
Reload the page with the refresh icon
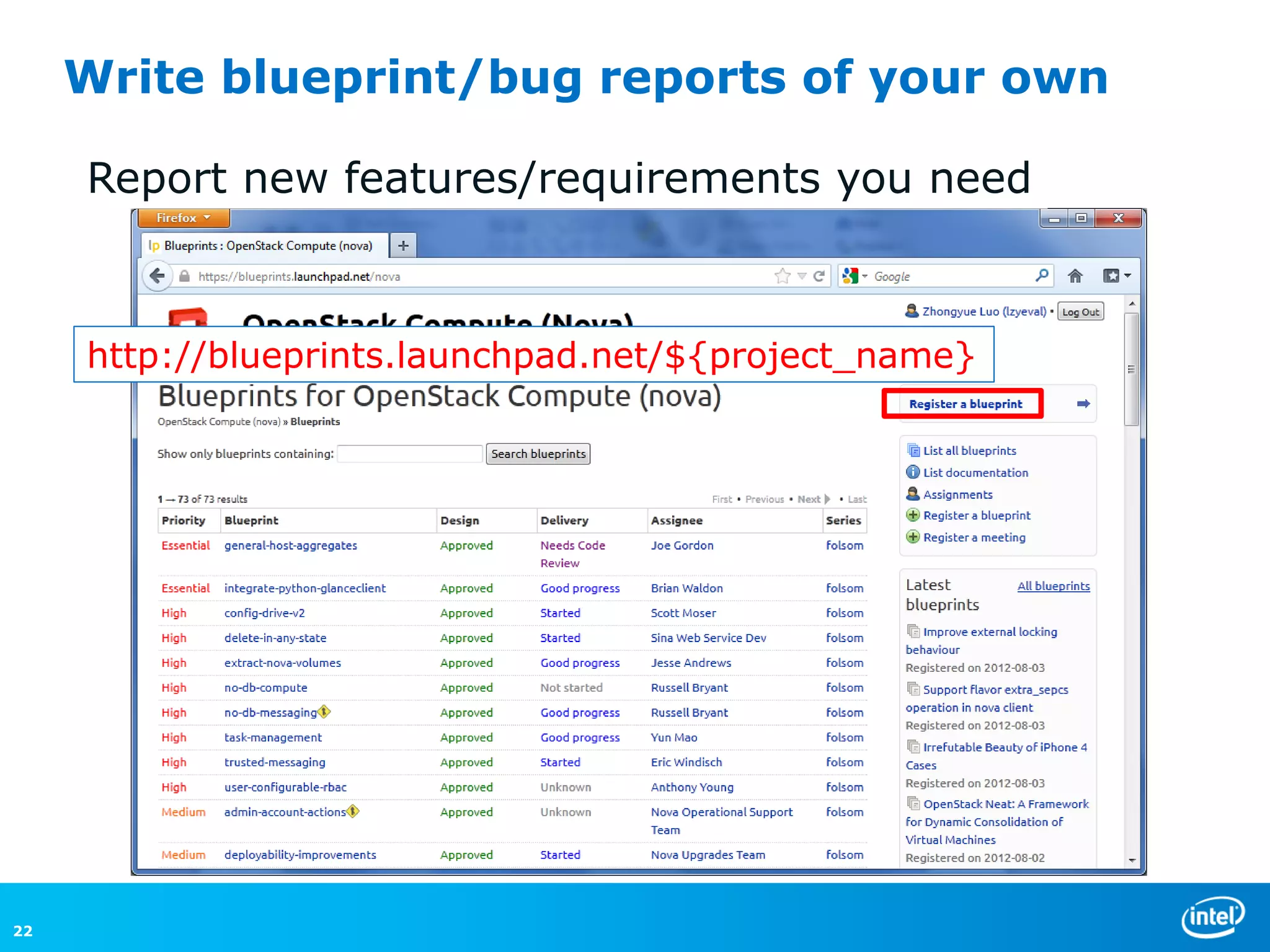(819, 276)
